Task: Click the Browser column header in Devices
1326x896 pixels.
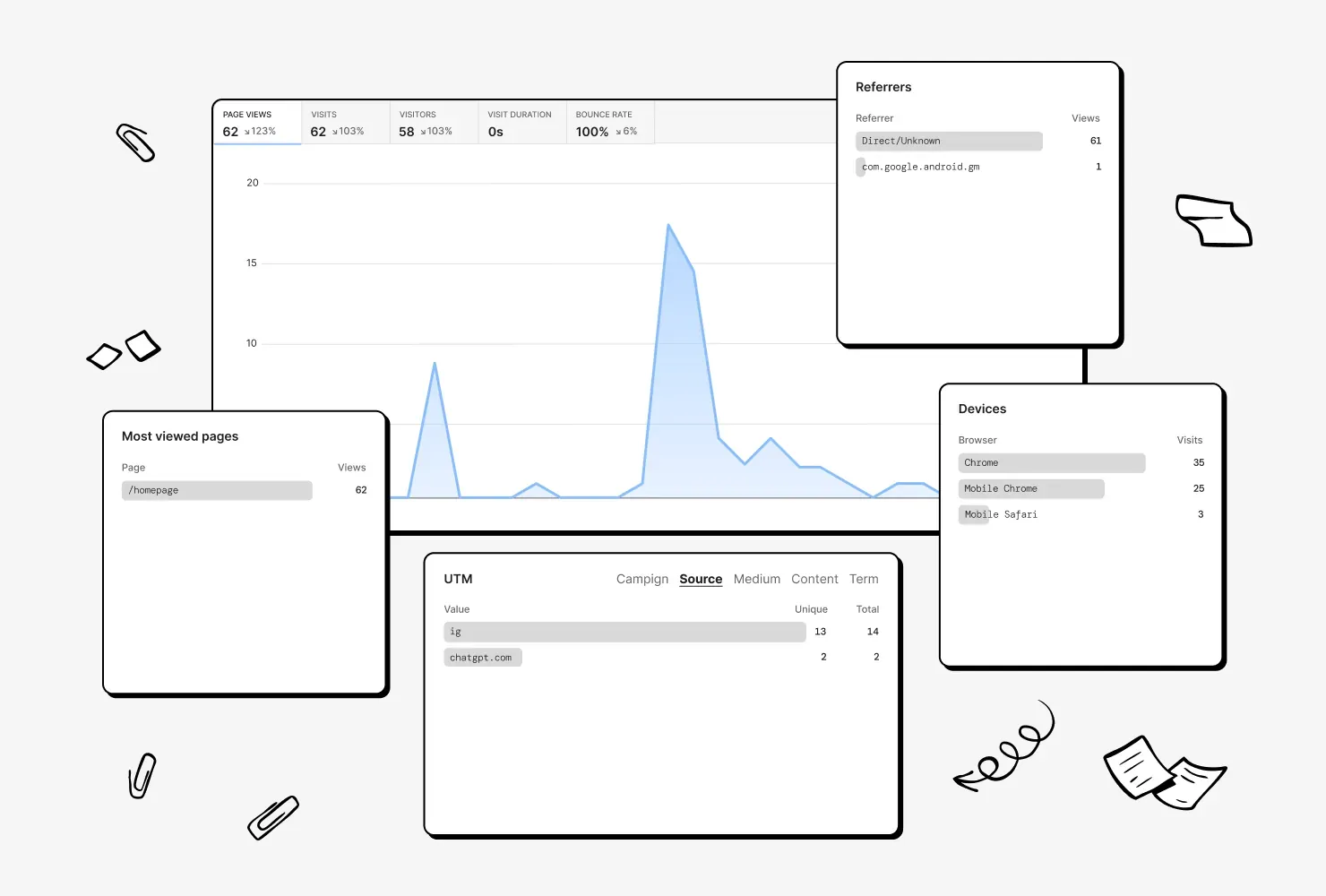Action: [977, 440]
